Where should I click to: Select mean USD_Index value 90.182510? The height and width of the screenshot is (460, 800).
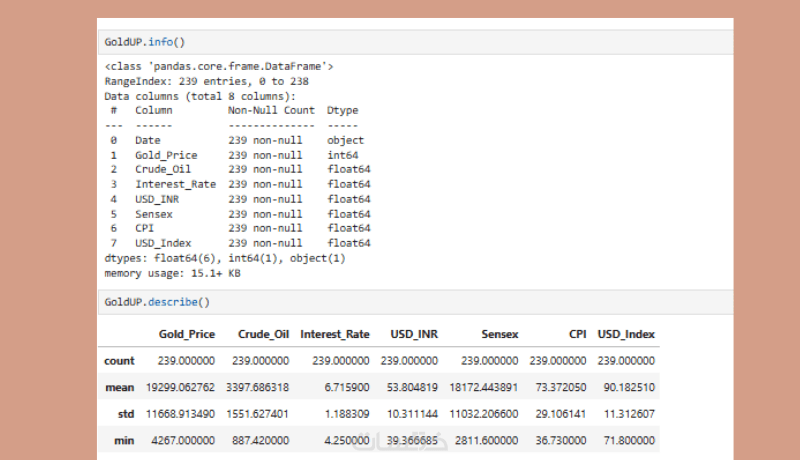point(629,388)
